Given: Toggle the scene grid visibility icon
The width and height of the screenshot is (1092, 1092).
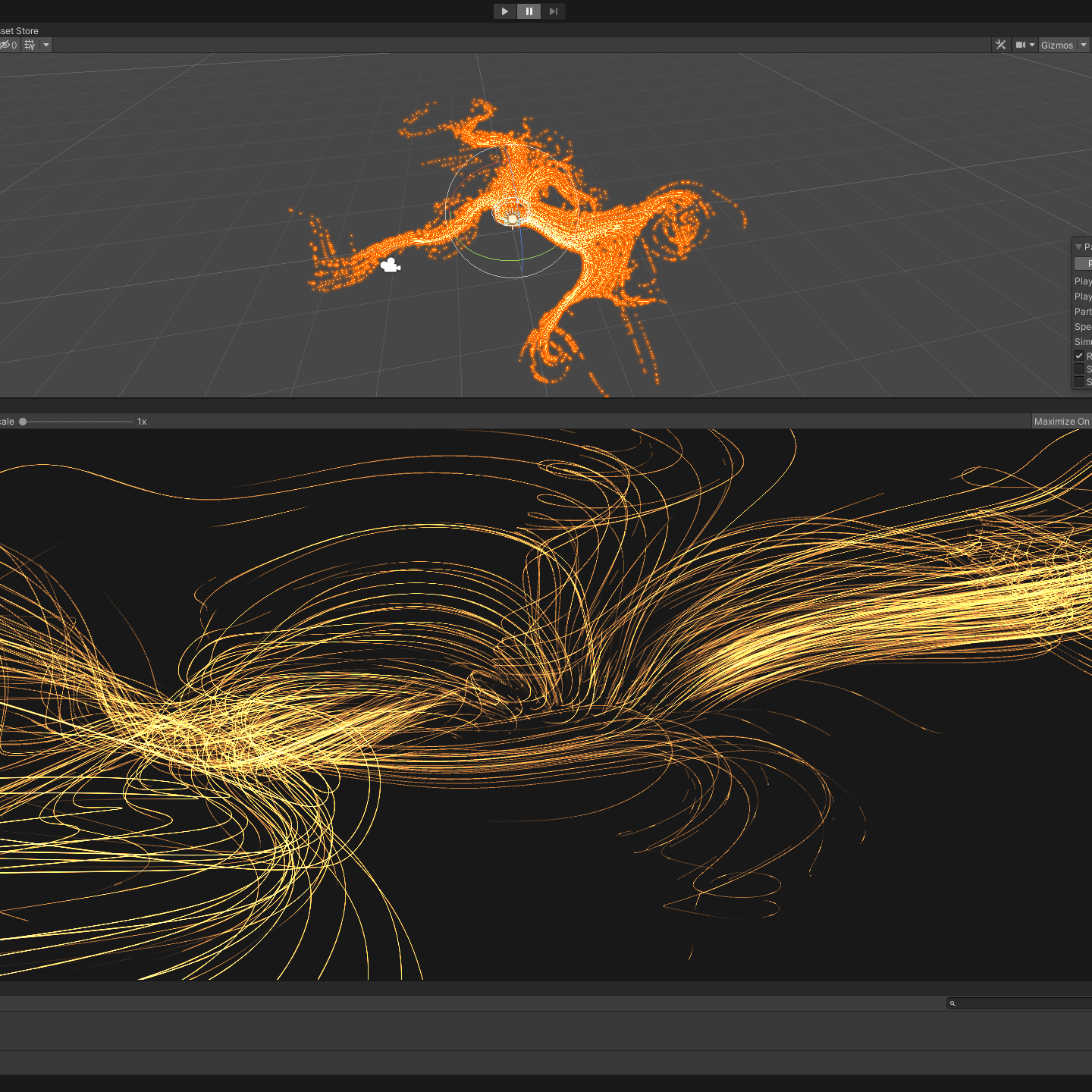Looking at the screenshot, I should coord(30,45).
